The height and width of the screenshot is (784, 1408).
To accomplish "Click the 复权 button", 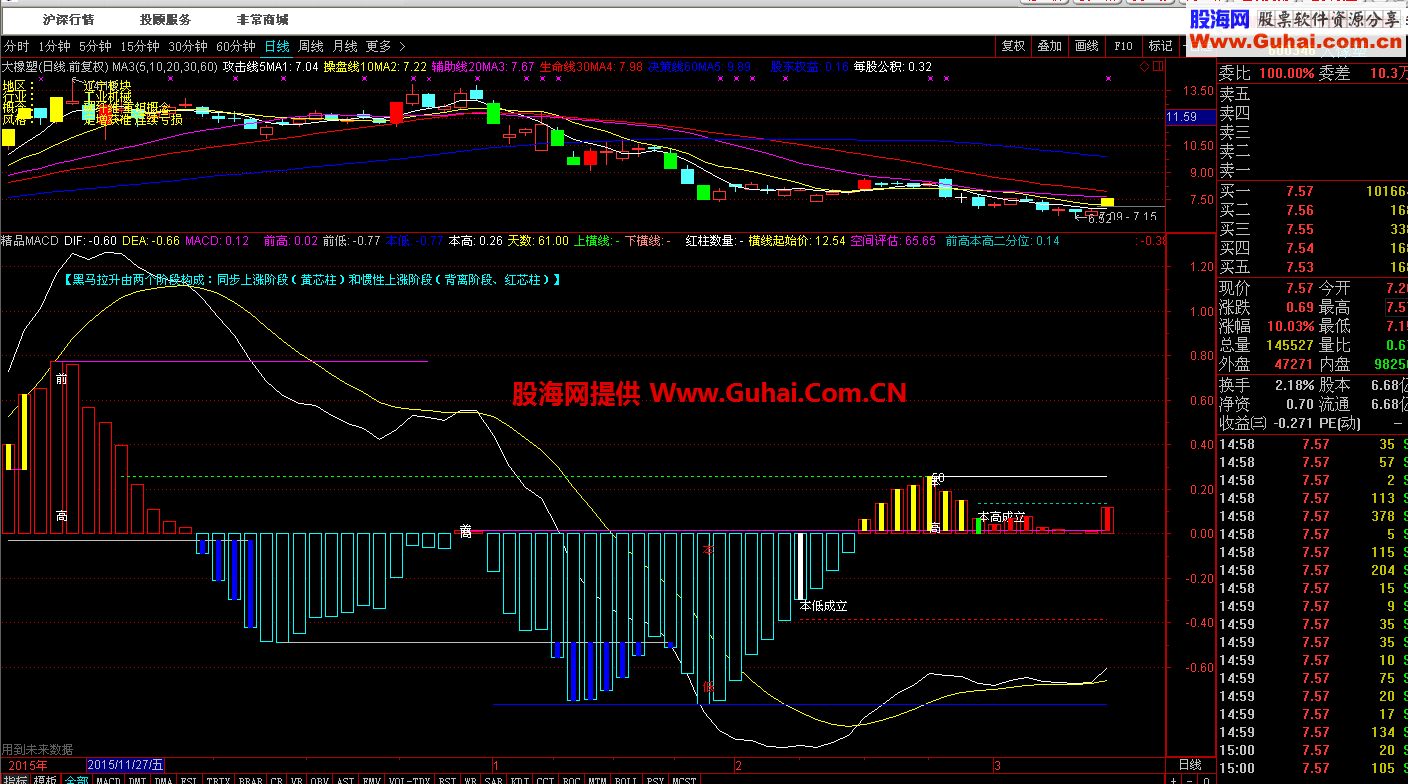I will point(1014,46).
